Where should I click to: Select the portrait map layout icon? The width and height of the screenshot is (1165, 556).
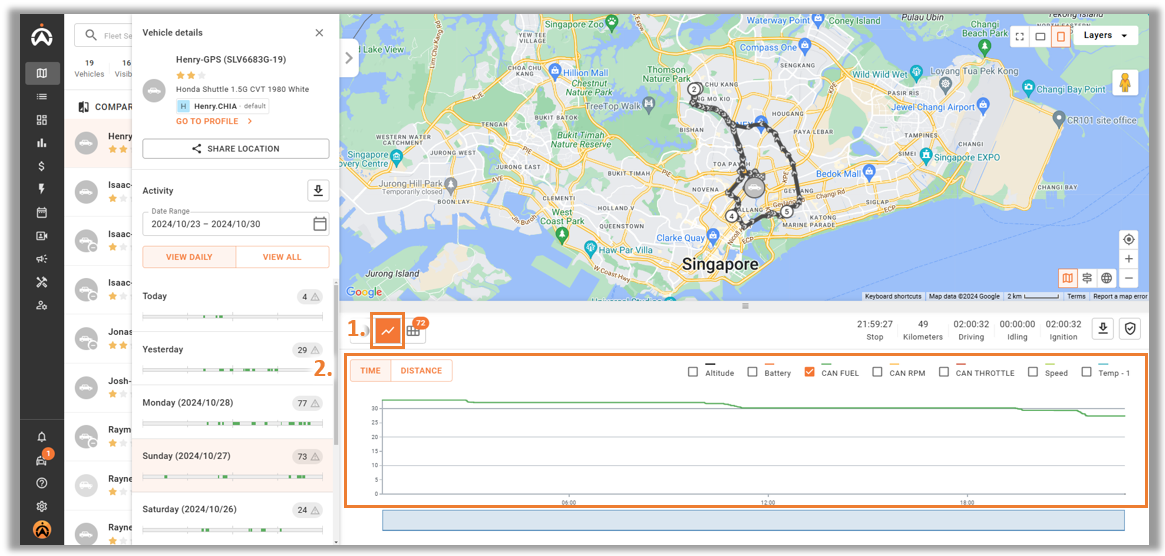click(x=1061, y=36)
